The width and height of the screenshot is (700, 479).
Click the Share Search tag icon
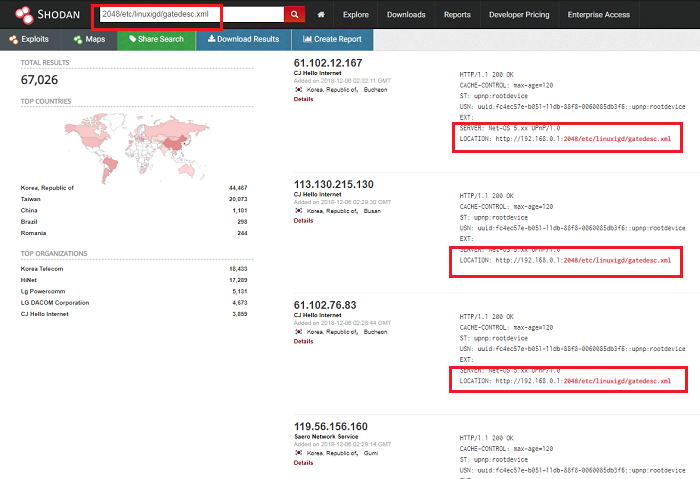pos(133,39)
